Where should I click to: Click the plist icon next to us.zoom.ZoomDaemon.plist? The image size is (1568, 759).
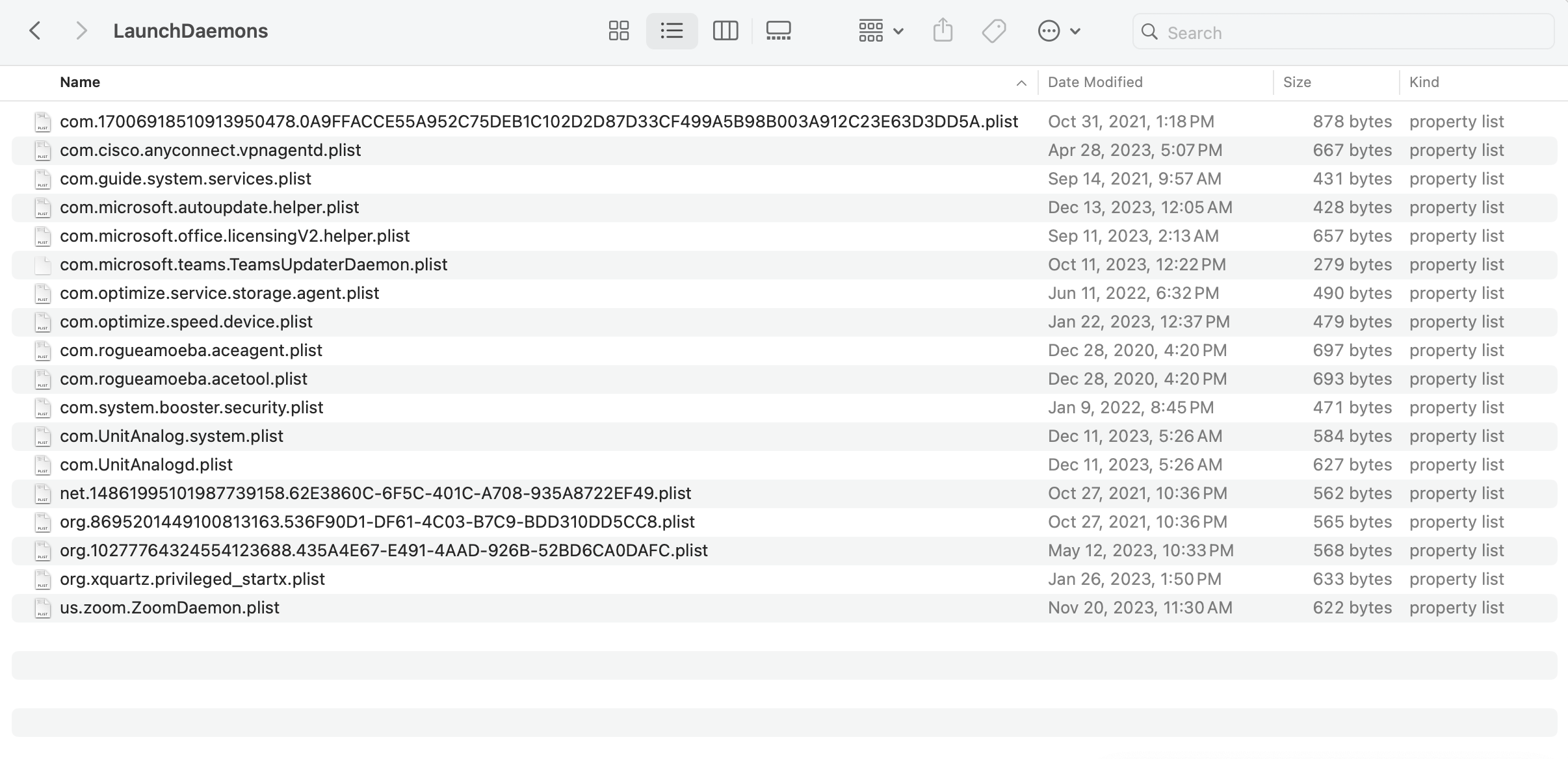tap(42, 608)
